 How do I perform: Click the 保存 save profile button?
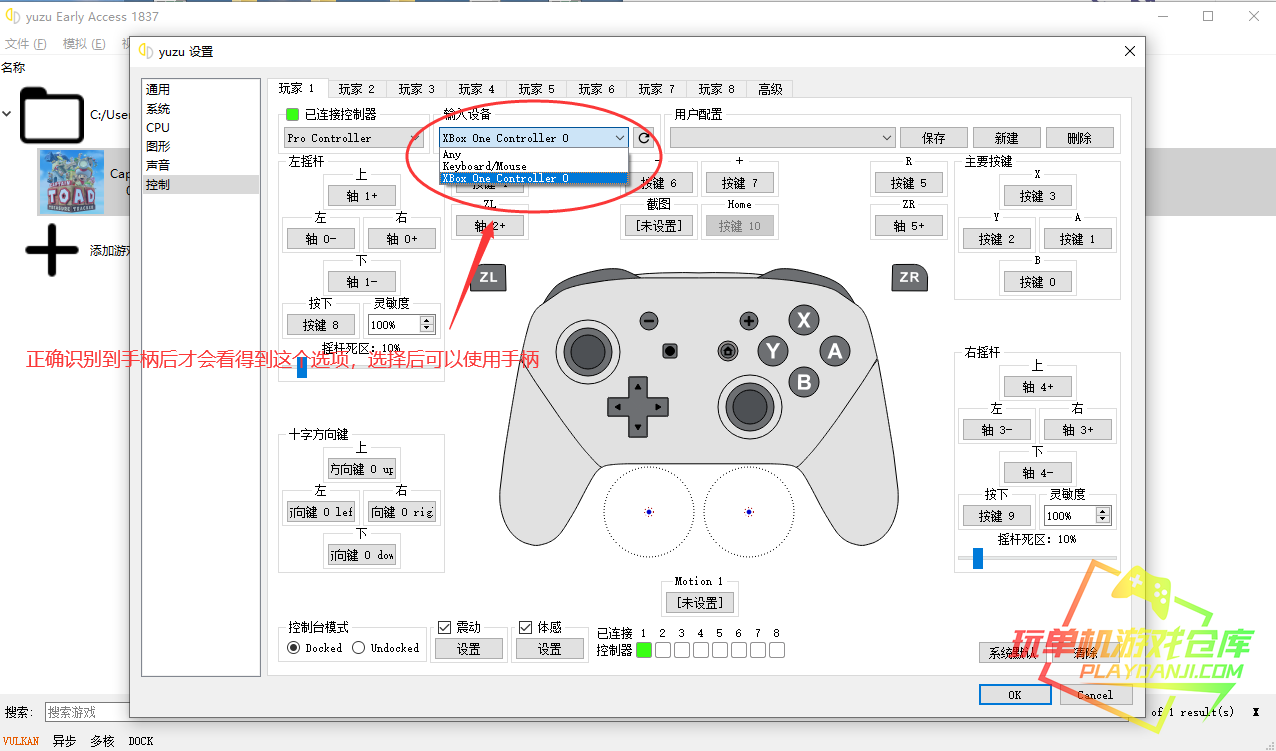click(934, 138)
